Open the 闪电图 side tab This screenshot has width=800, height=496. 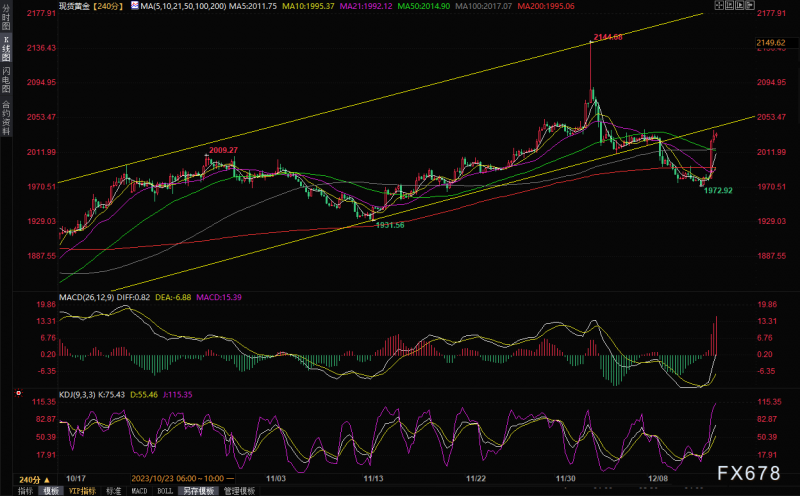(x=6, y=80)
